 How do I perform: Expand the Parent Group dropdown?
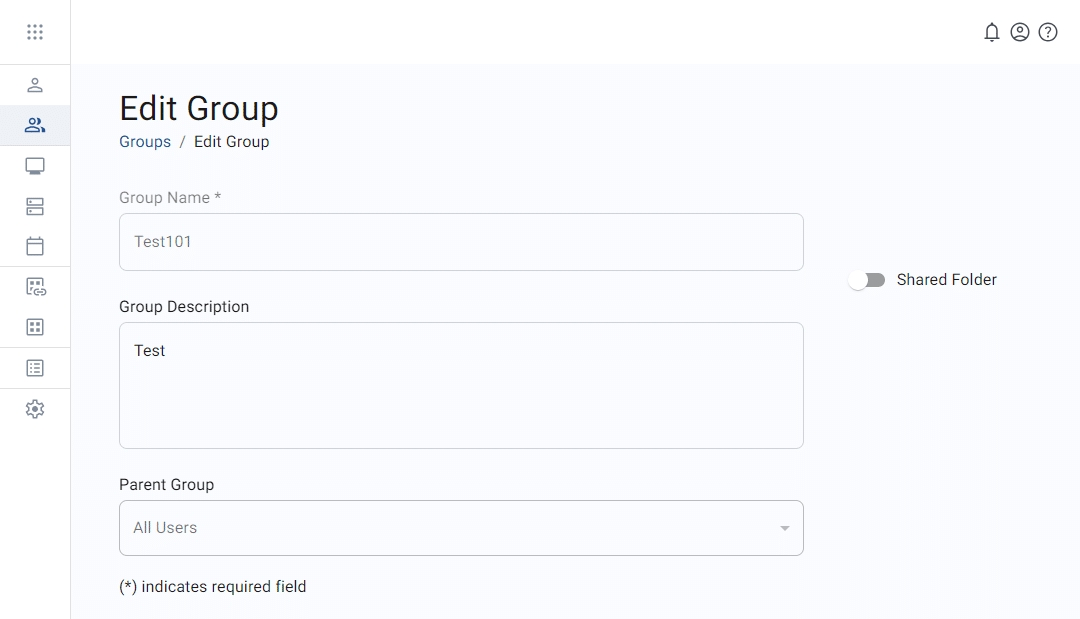(784, 528)
